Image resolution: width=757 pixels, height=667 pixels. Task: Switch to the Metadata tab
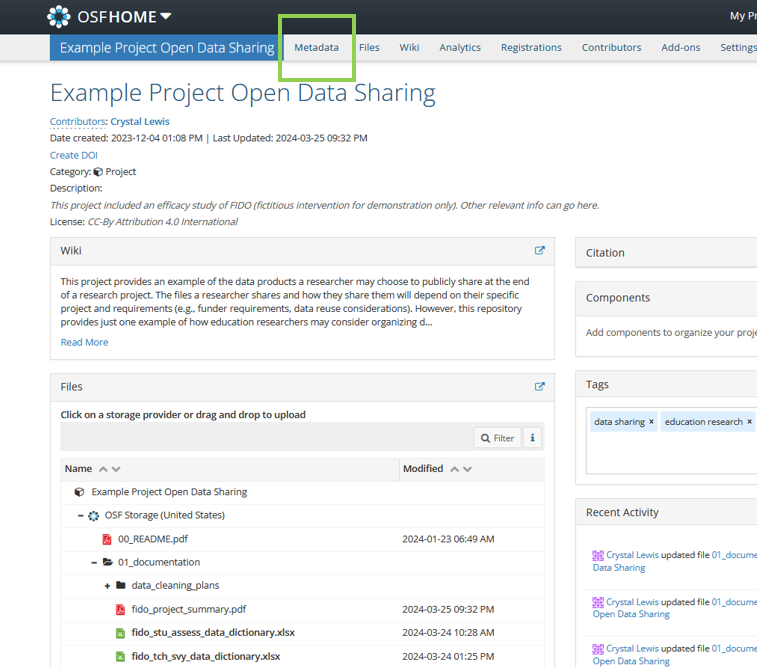click(316, 47)
